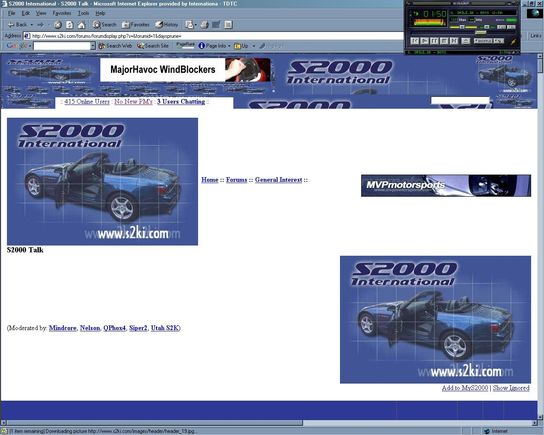544x435 pixels.
Task: Click the horizontal scrollbar thumb at bottom
Action: [155, 423]
